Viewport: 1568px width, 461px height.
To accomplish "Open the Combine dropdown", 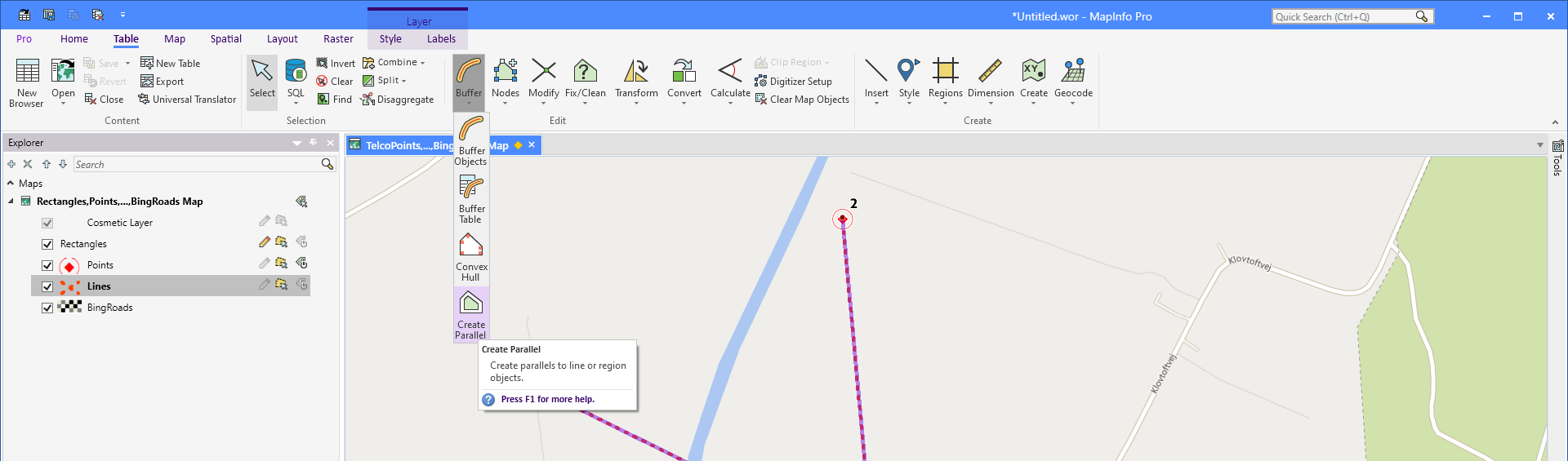I will 394,62.
